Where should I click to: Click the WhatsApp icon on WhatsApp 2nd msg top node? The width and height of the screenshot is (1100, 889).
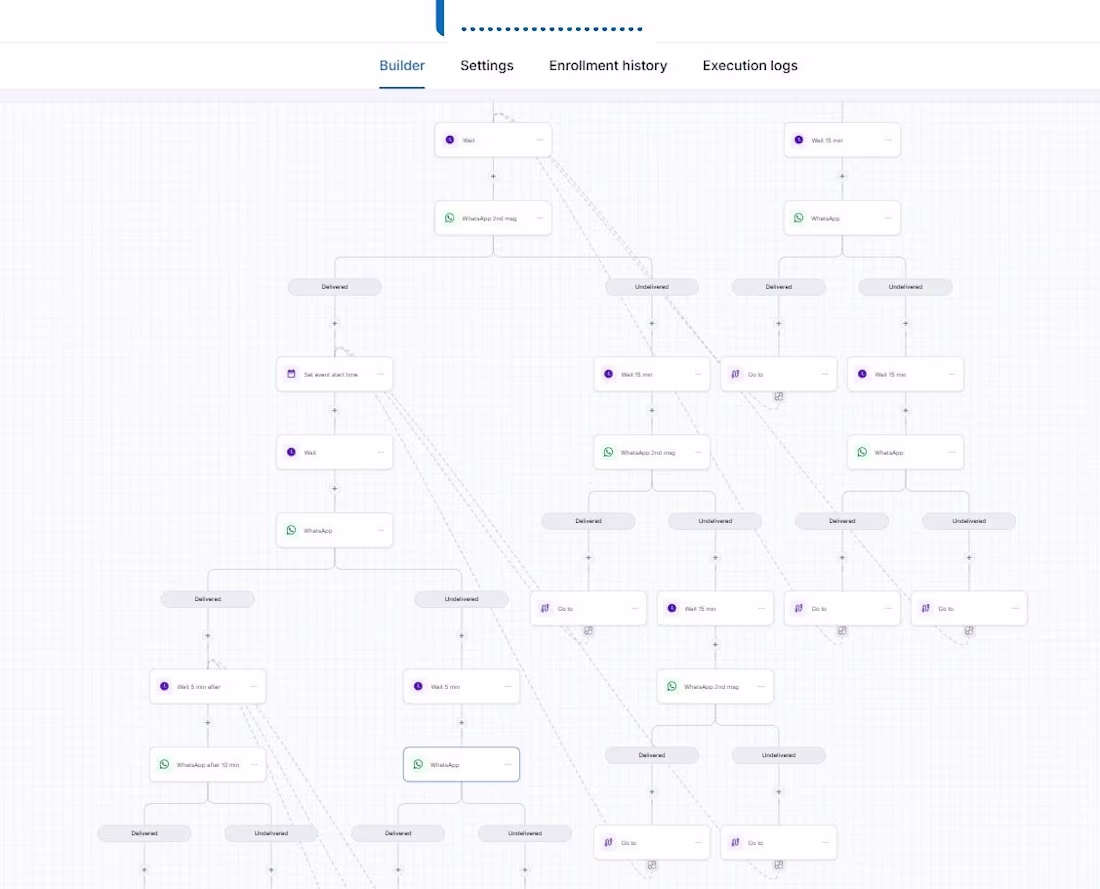pos(450,218)
